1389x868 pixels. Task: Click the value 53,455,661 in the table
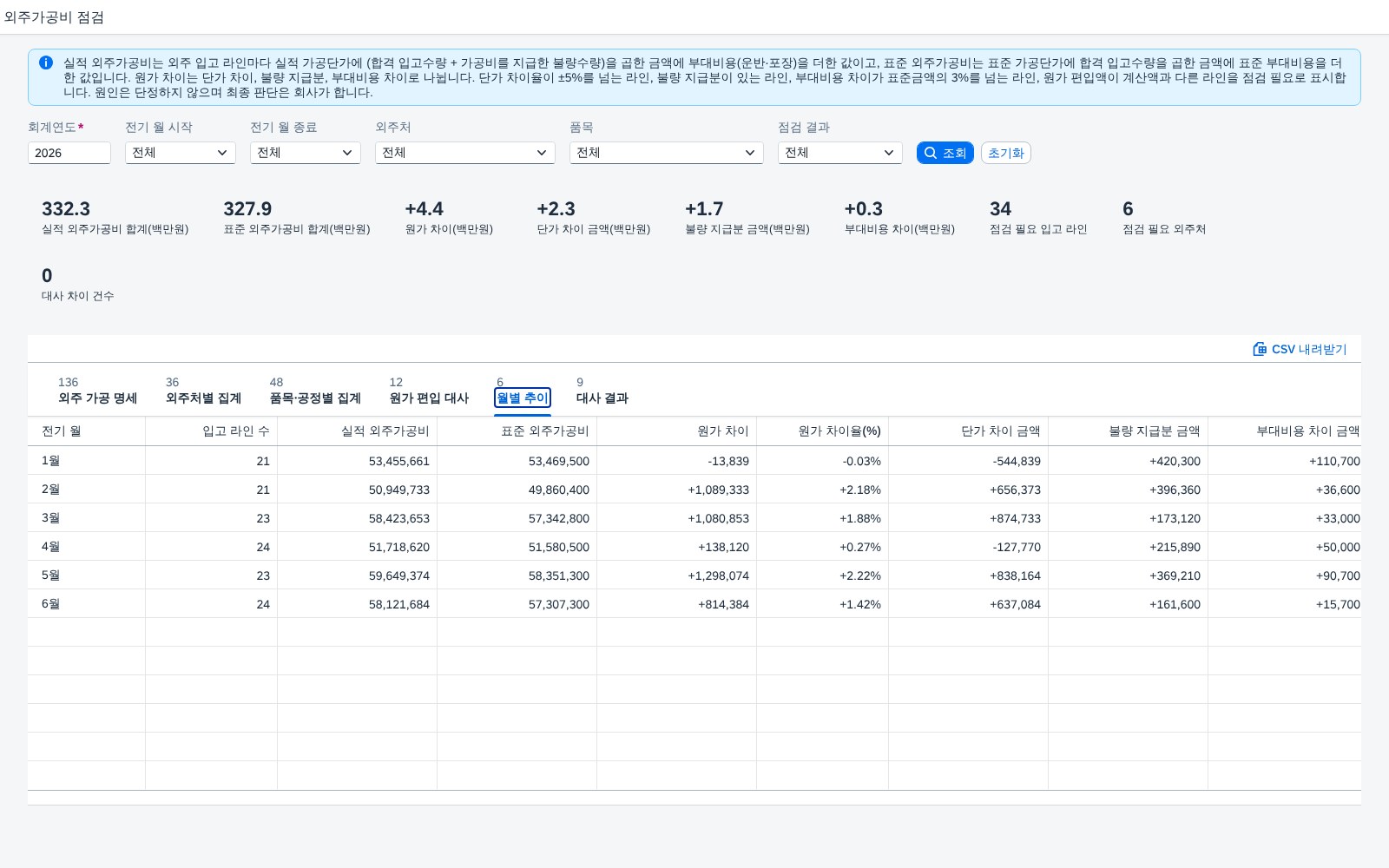coord(399,461)
